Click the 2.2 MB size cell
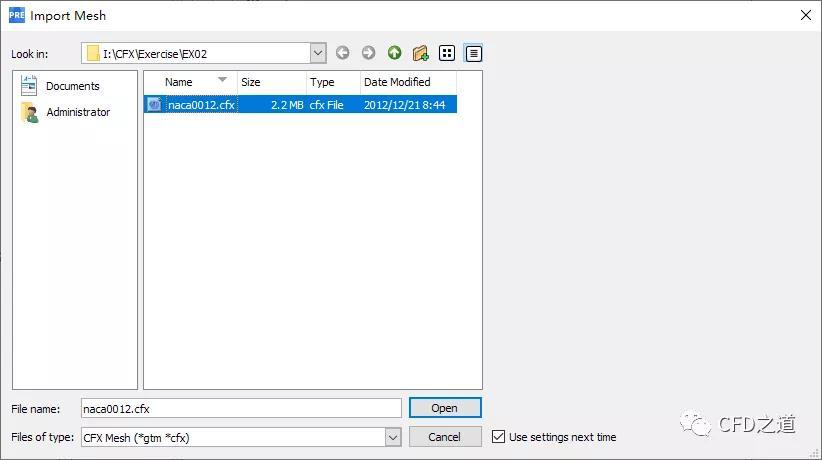Screen dimensions: 822x460 click(x=287, y=105)
